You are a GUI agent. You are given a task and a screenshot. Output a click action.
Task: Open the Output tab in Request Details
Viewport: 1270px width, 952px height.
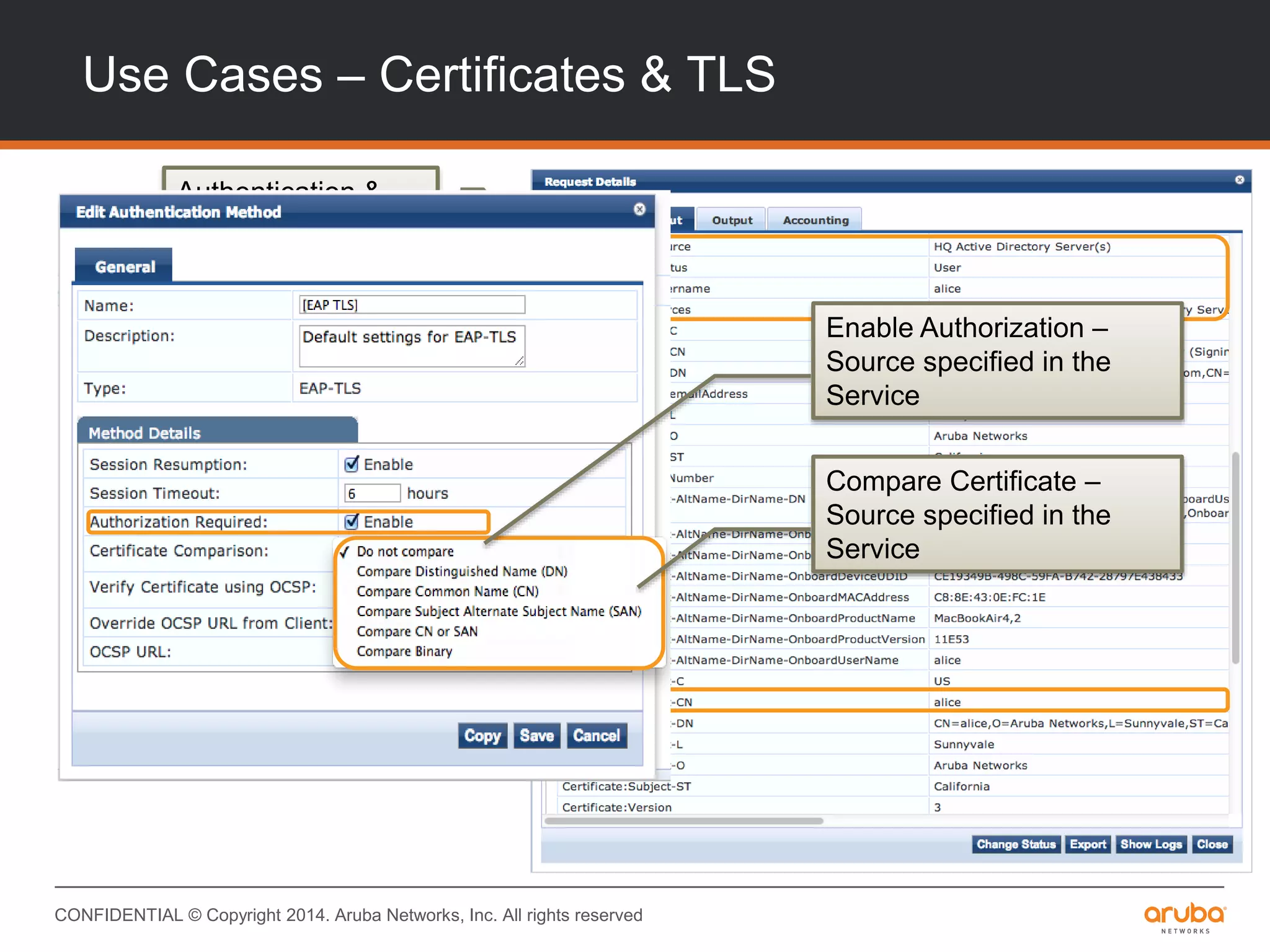pos(732,220)
